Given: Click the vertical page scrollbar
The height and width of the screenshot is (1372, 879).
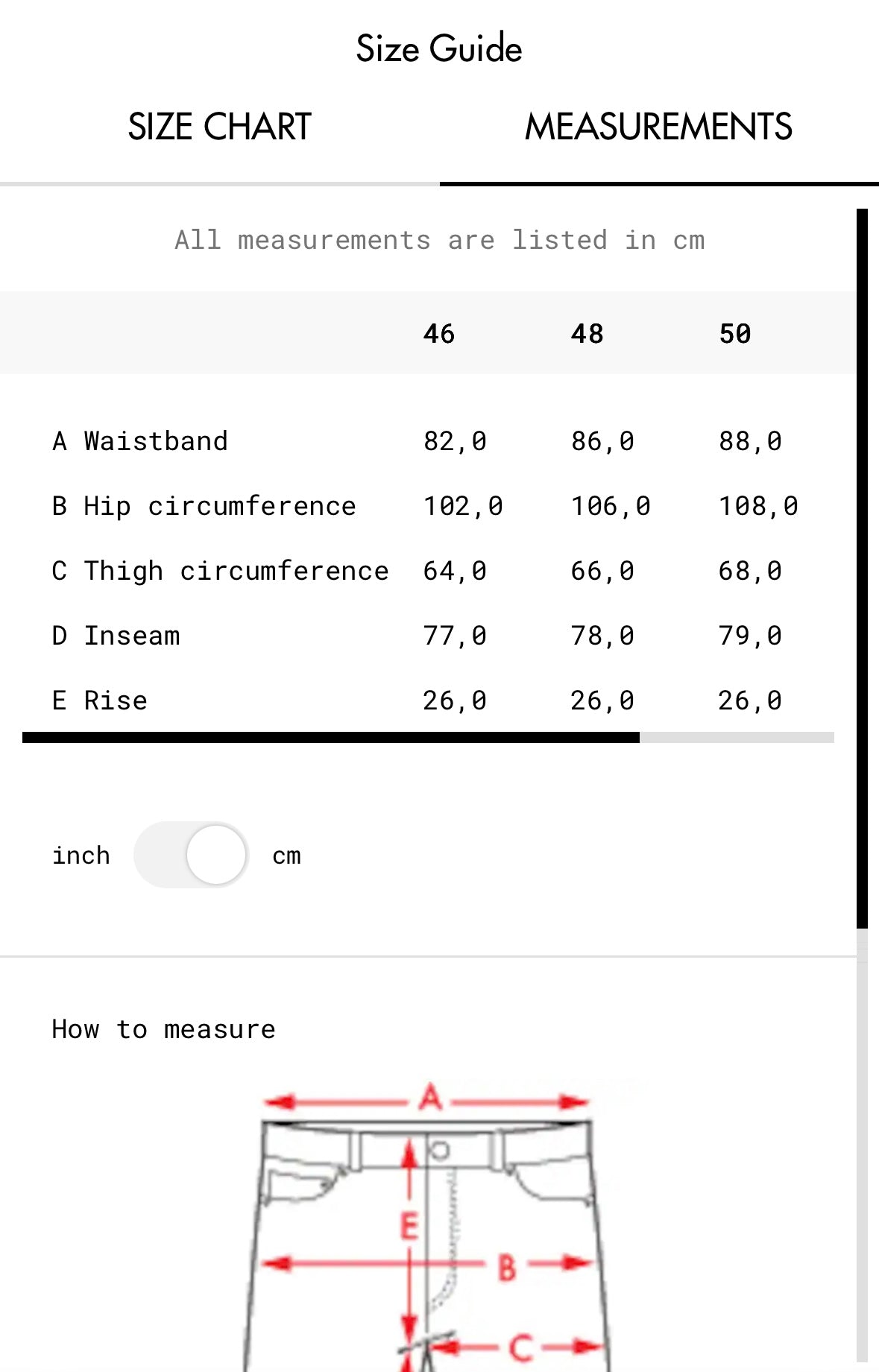Looking at the screenshot, I should click(863, 568).
